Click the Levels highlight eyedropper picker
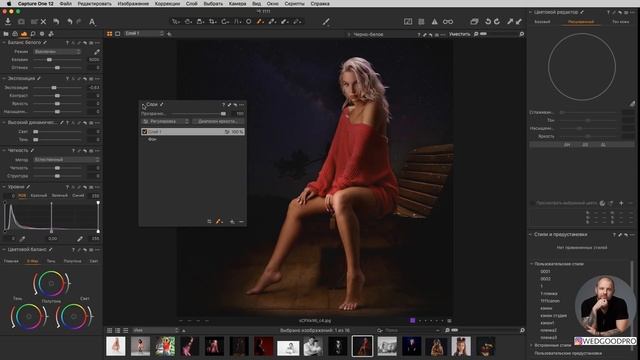The width and height of the screenshot is (640, 360). tap(80, 239)
